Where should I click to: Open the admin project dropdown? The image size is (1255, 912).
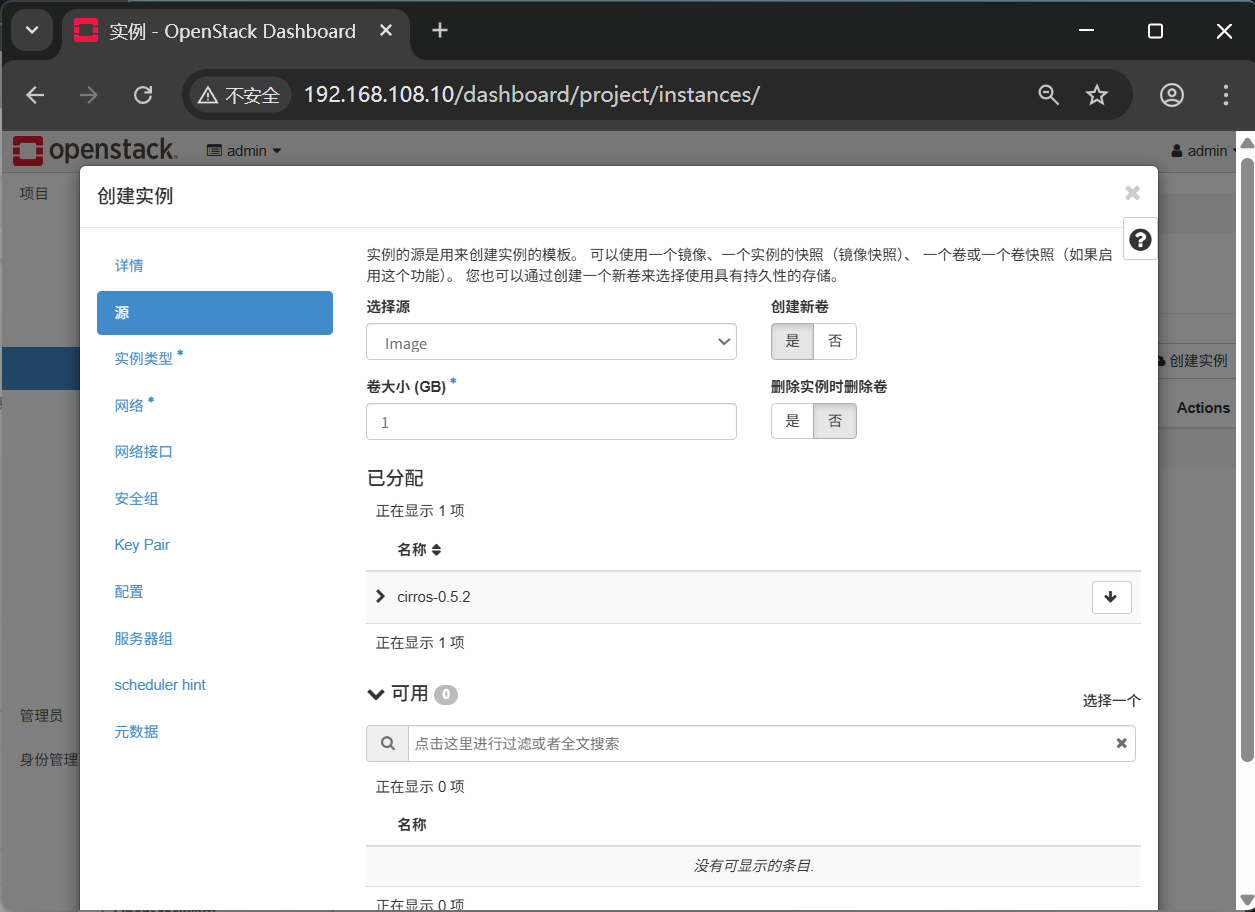[x=244, y=151]
